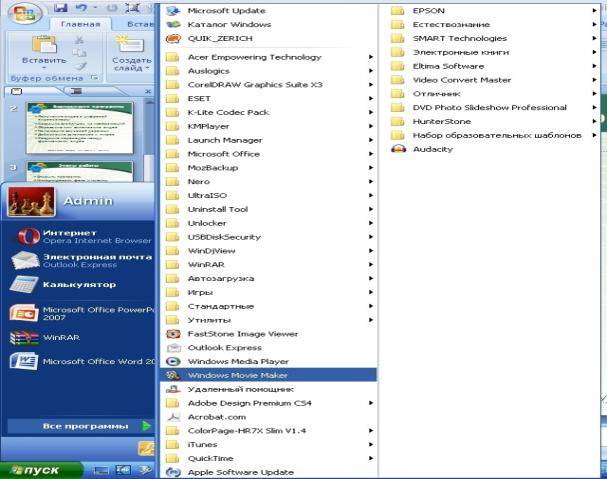Viewport: 607px width, 479px height.
Task: Click the Paste (Вставить) icon
Action: point(44,45)
